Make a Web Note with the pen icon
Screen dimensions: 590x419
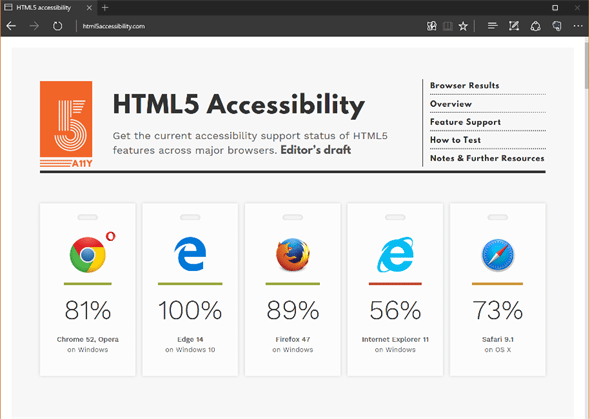click(x=514, y=26)
